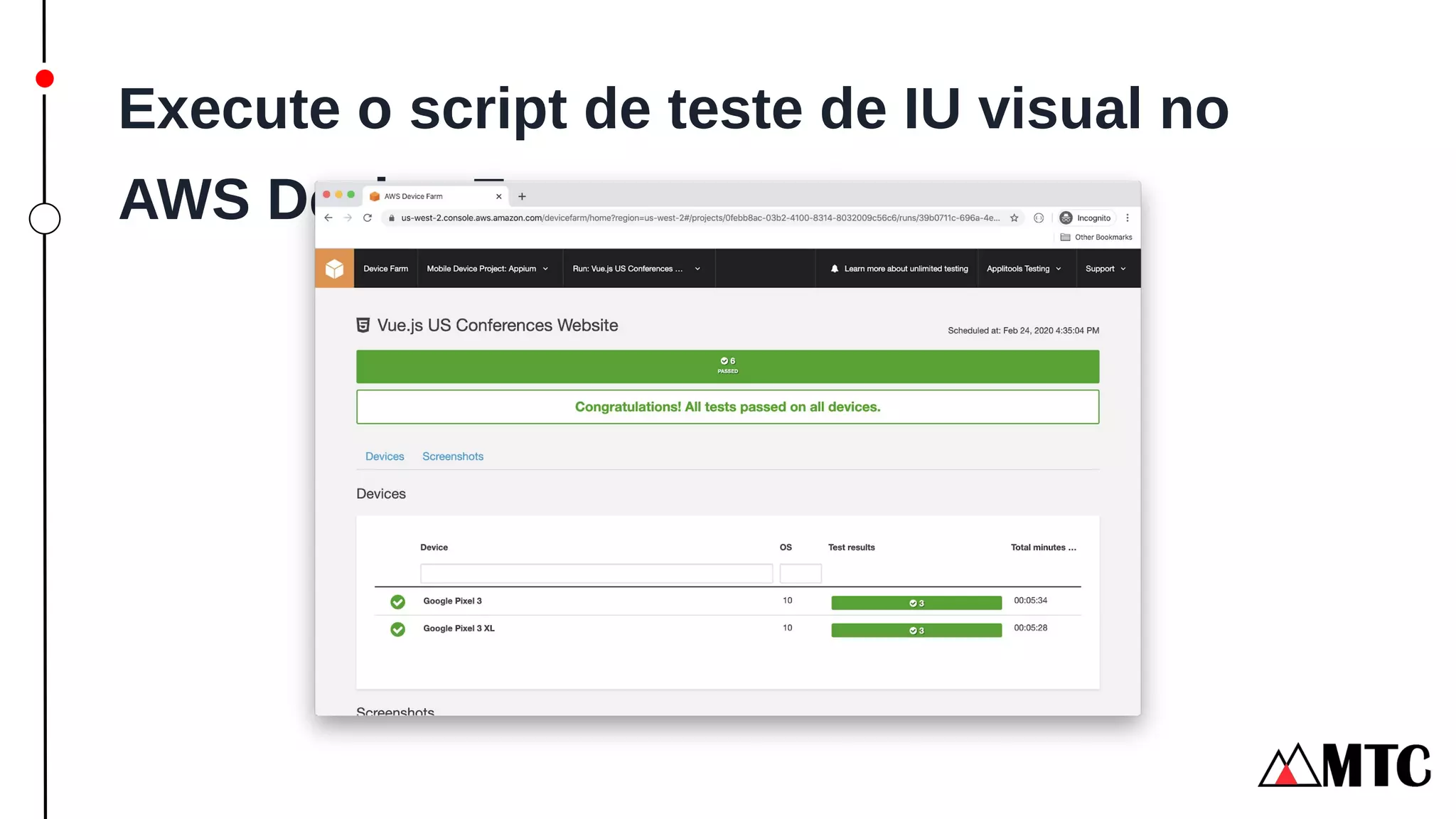Click the browser address bar URL
This screenshot has width=1456, height=819.
[700, 218]
